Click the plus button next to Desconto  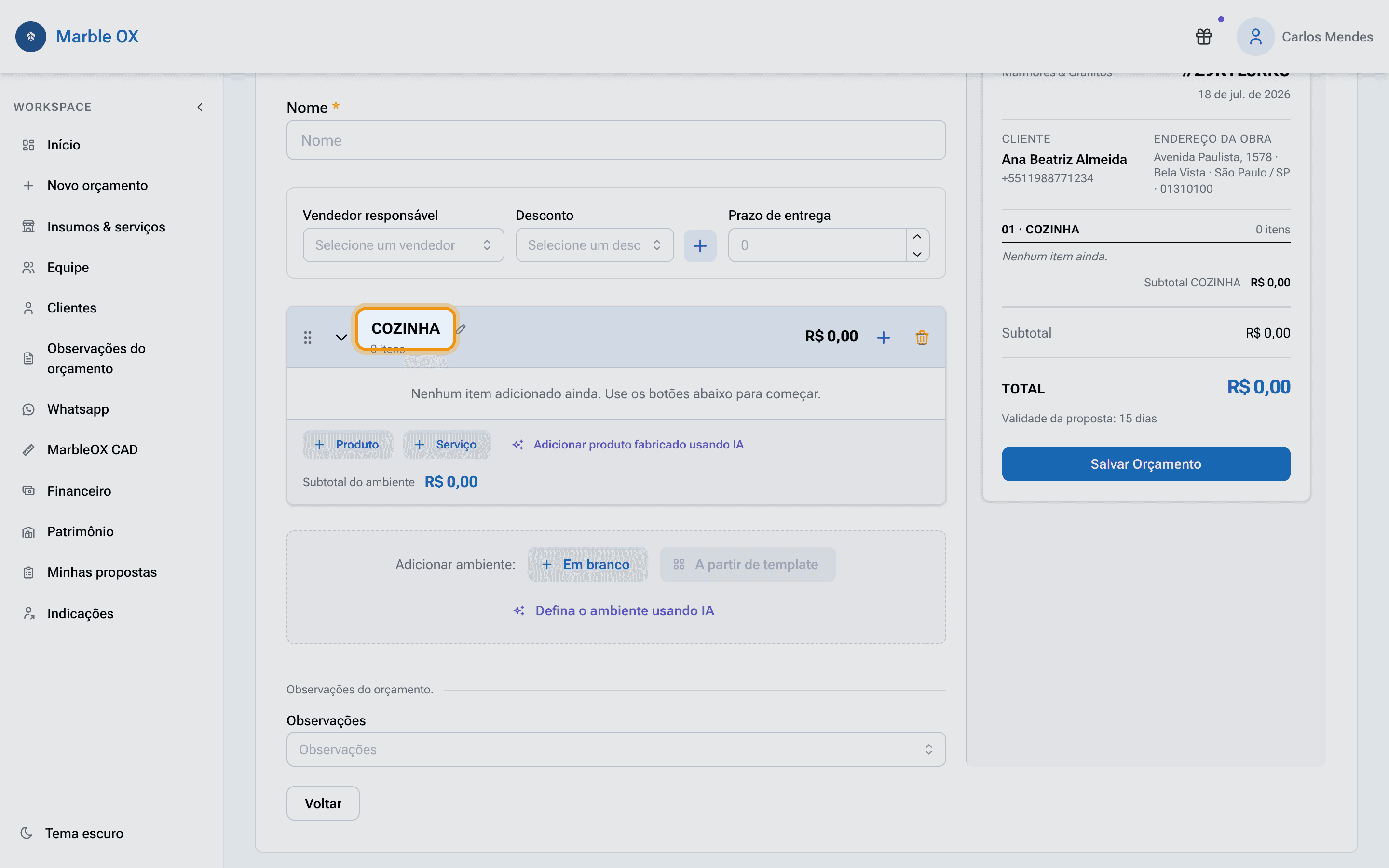[x=700, y=246]
